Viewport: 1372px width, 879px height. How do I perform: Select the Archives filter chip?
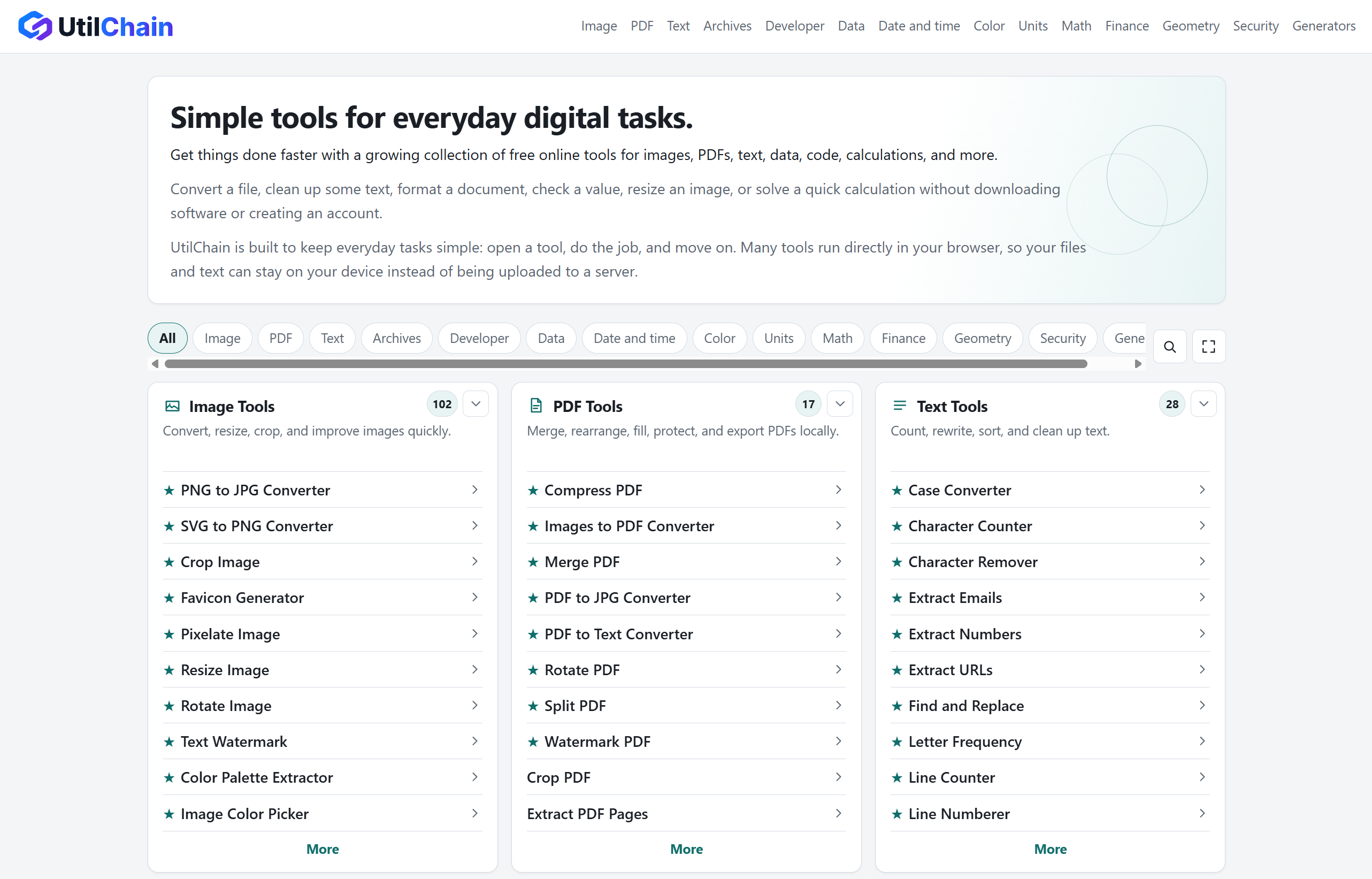[x=397, y=339]
